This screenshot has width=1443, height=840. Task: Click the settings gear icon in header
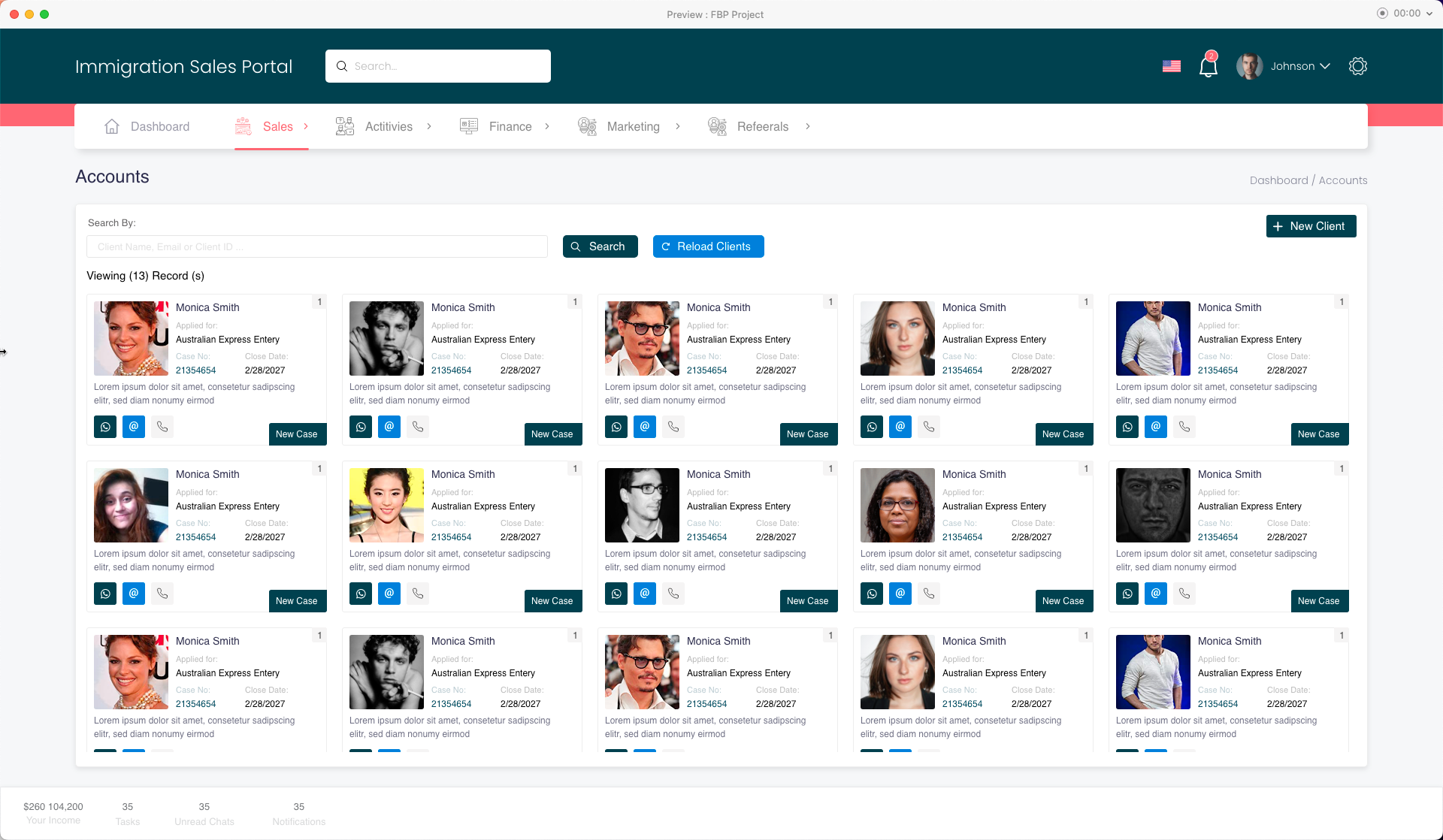coord(1357,66)
